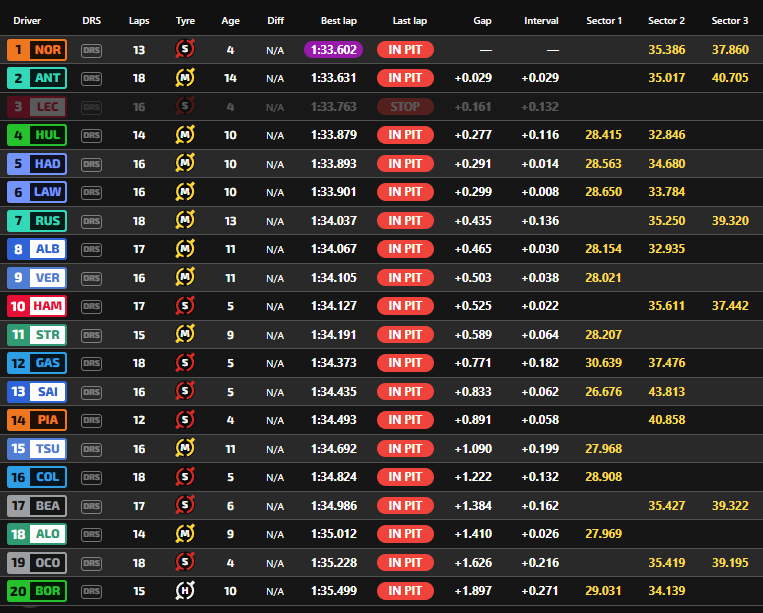Click the Tyre column header
This screenshot has width=763, height=613.
(185, 20)
